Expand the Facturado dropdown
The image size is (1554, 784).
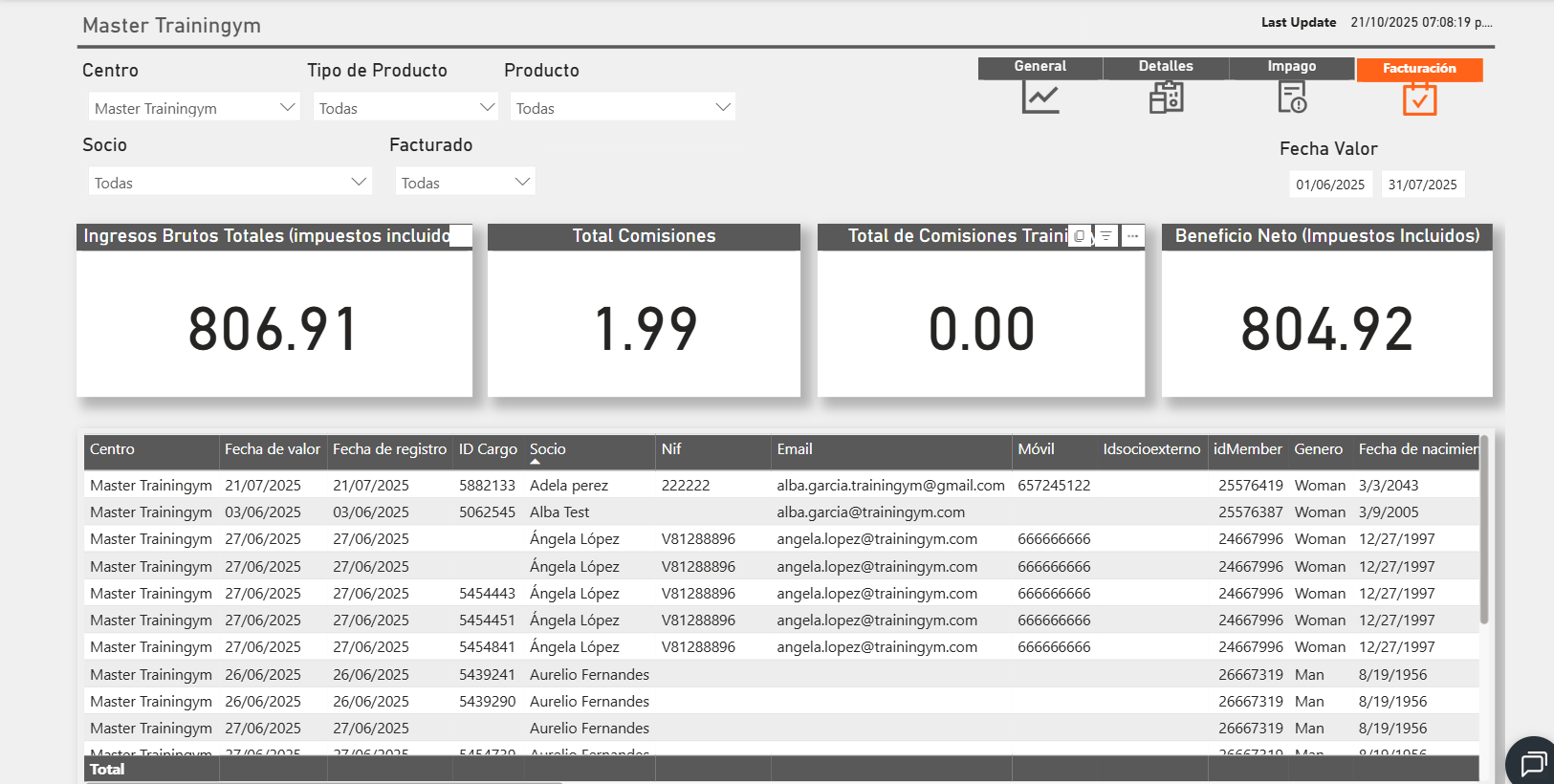pyautogui.click(x=522, y=182)
